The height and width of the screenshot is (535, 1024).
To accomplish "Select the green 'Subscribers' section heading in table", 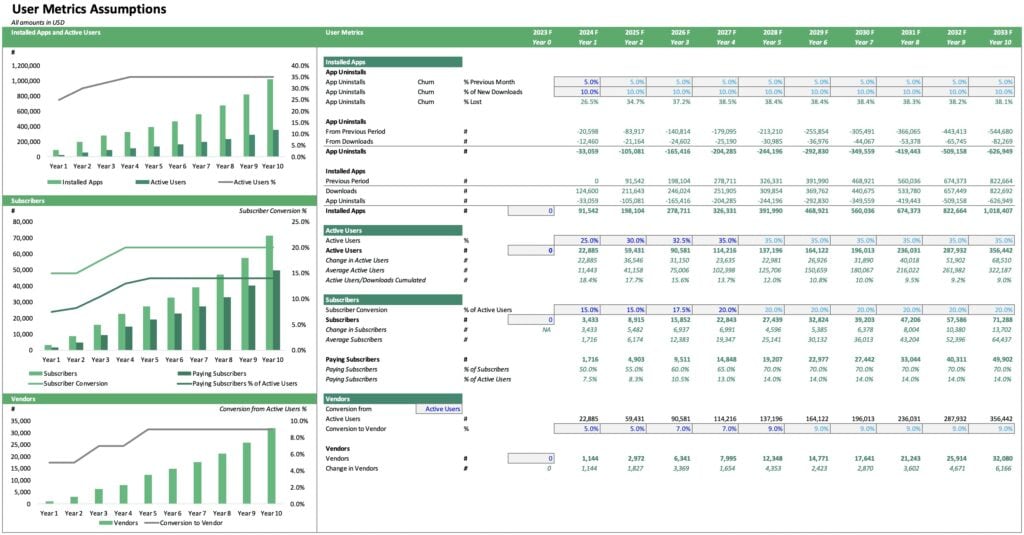I will click(392, 300).
